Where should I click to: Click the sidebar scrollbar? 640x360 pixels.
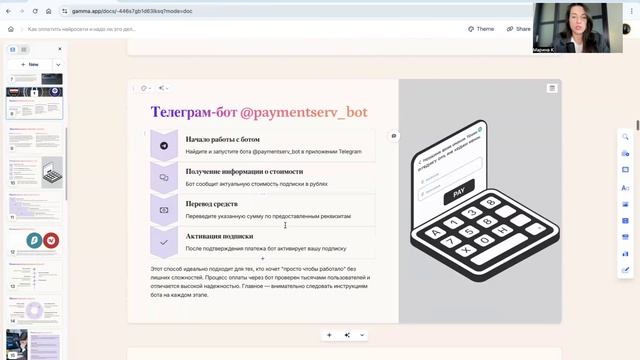(66, 164)
